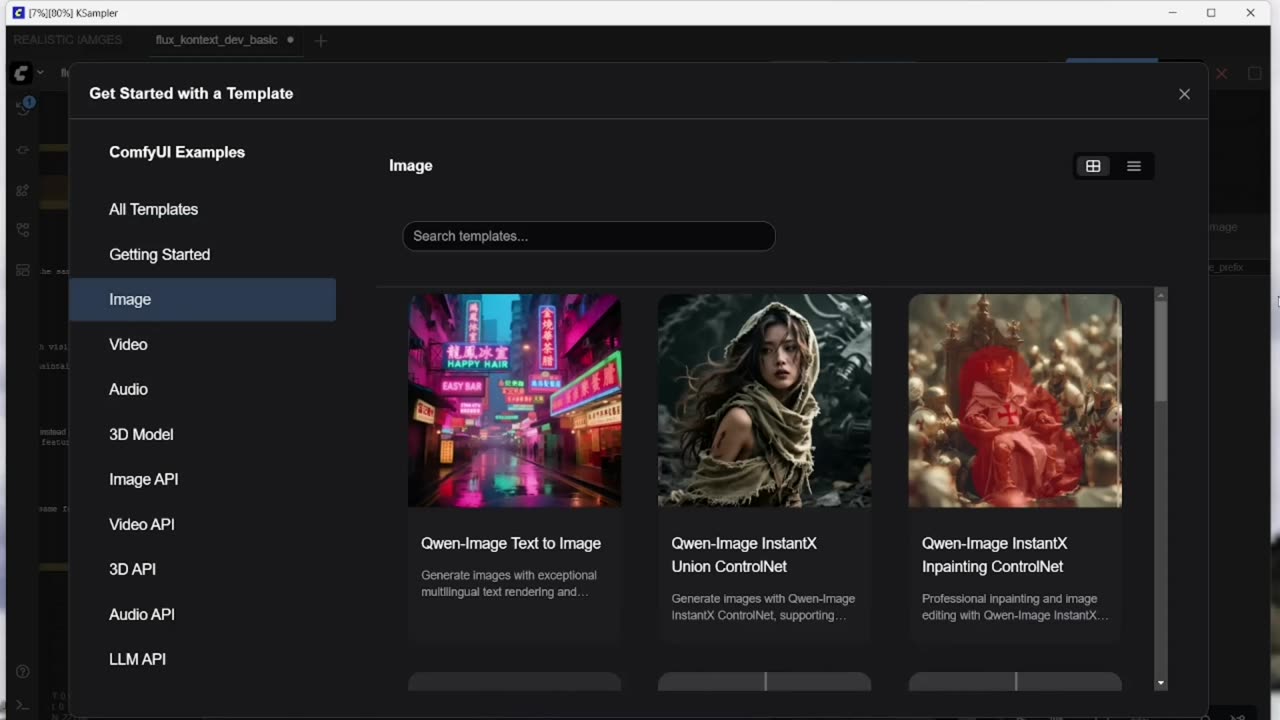Viewport: 1280px width, 720px height.
Task: Select the All Templates category
Action: [x=202, y=209]
